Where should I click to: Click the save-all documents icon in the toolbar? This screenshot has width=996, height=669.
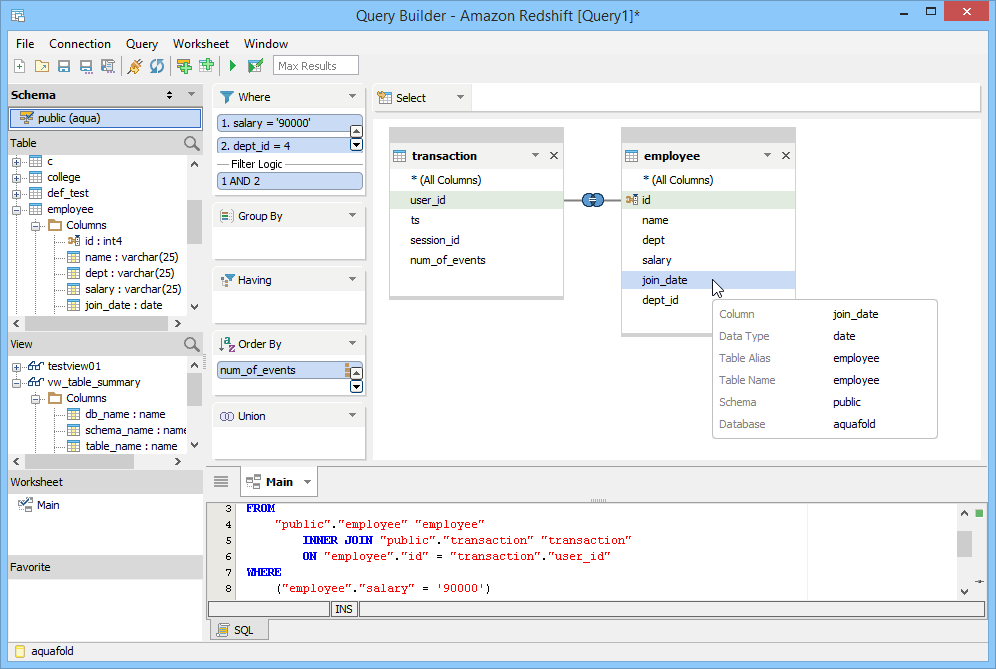coord(108,66)
